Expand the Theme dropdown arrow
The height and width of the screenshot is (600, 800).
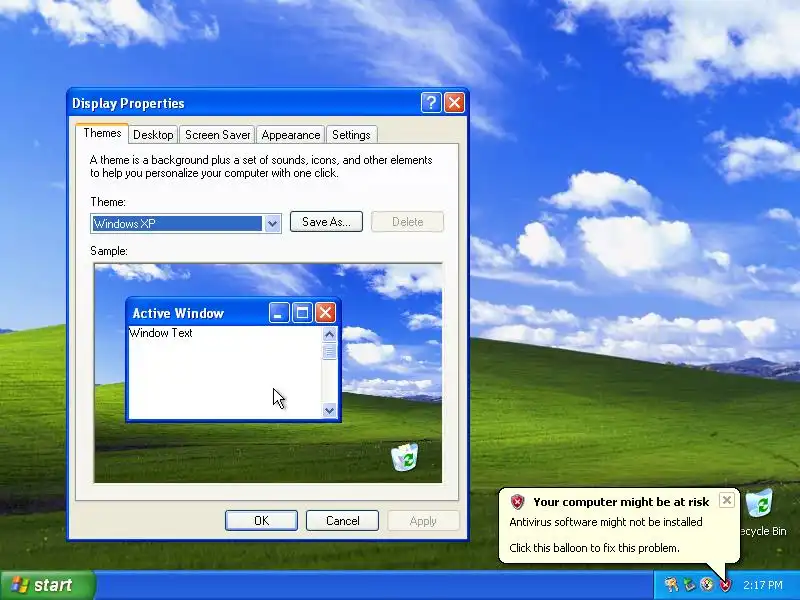pyautogui.click(x=272, y=223)
